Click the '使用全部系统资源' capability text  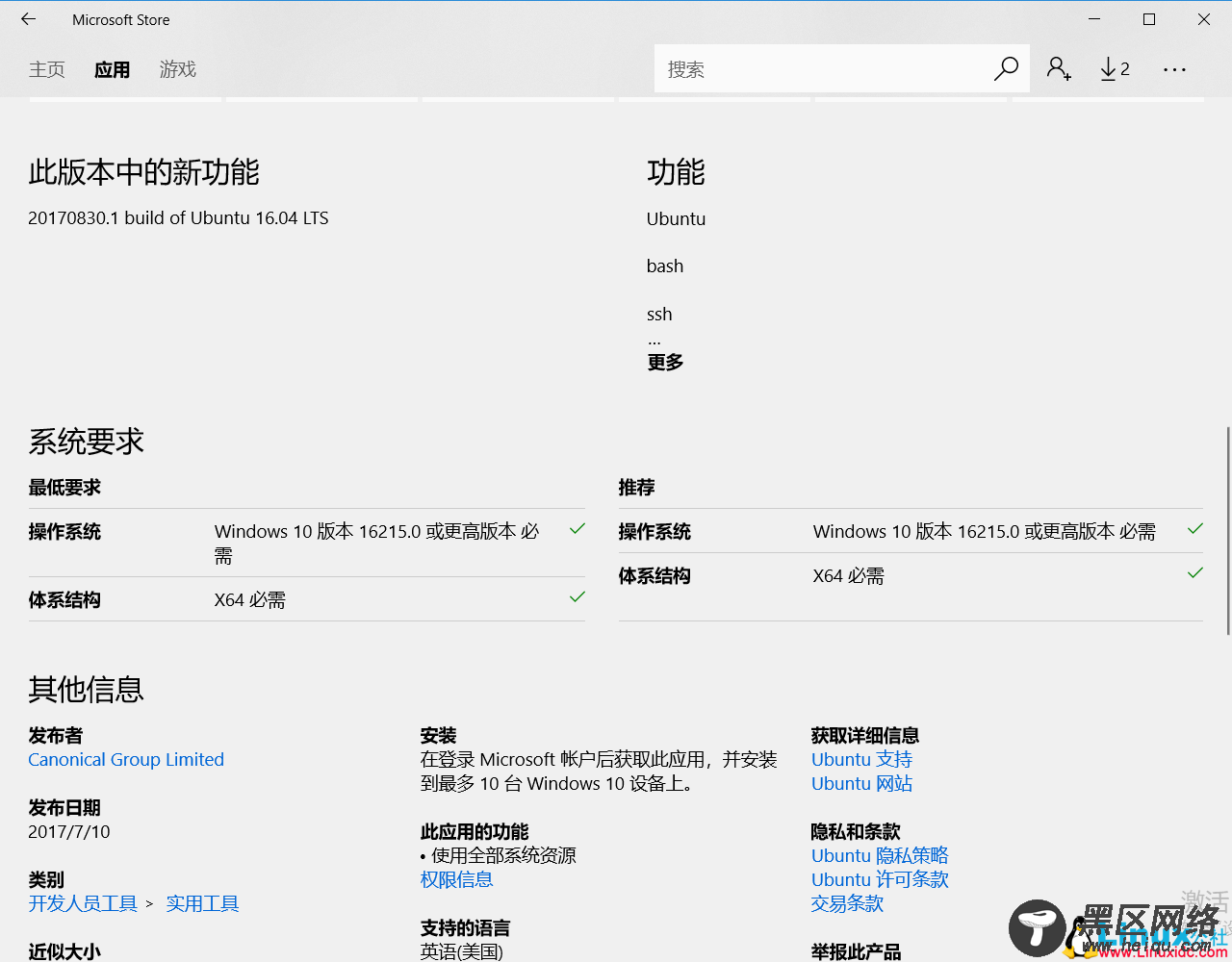(503, 856)
